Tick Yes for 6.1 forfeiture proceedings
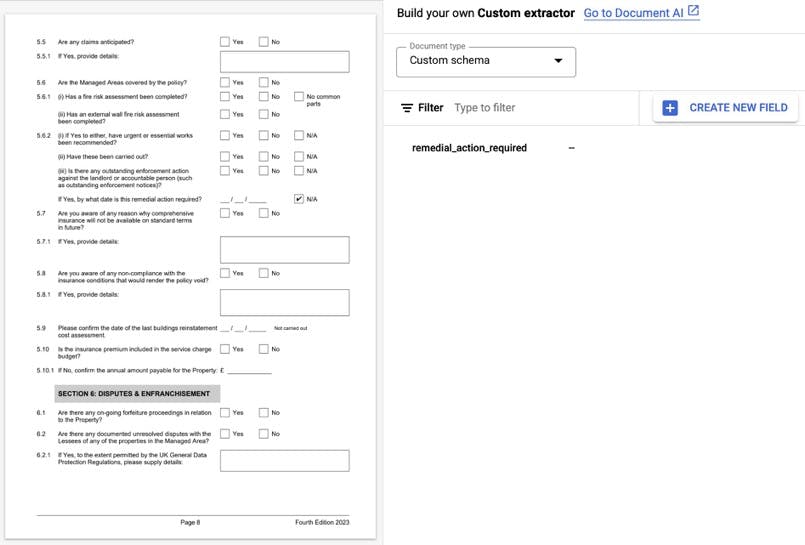 pos(225,413)
